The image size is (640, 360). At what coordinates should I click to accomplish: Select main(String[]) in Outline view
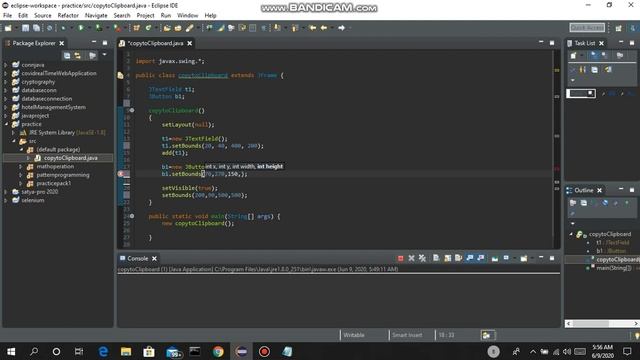[x=613, y=268]
